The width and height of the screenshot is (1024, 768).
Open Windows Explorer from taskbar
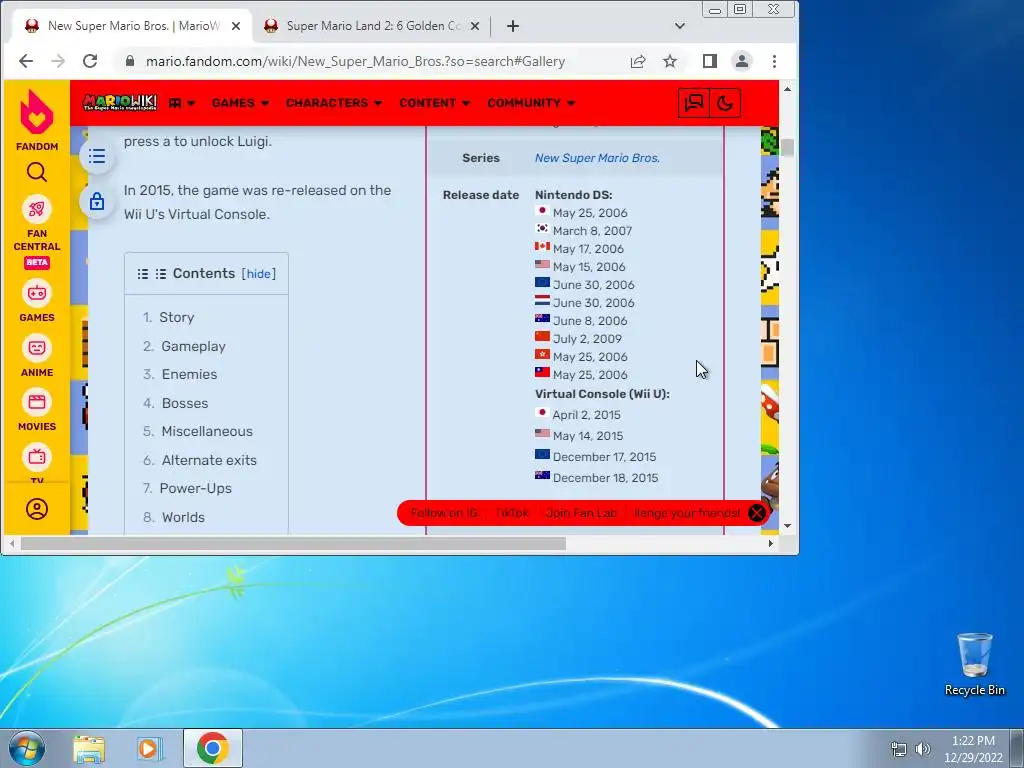pos(89,748)
